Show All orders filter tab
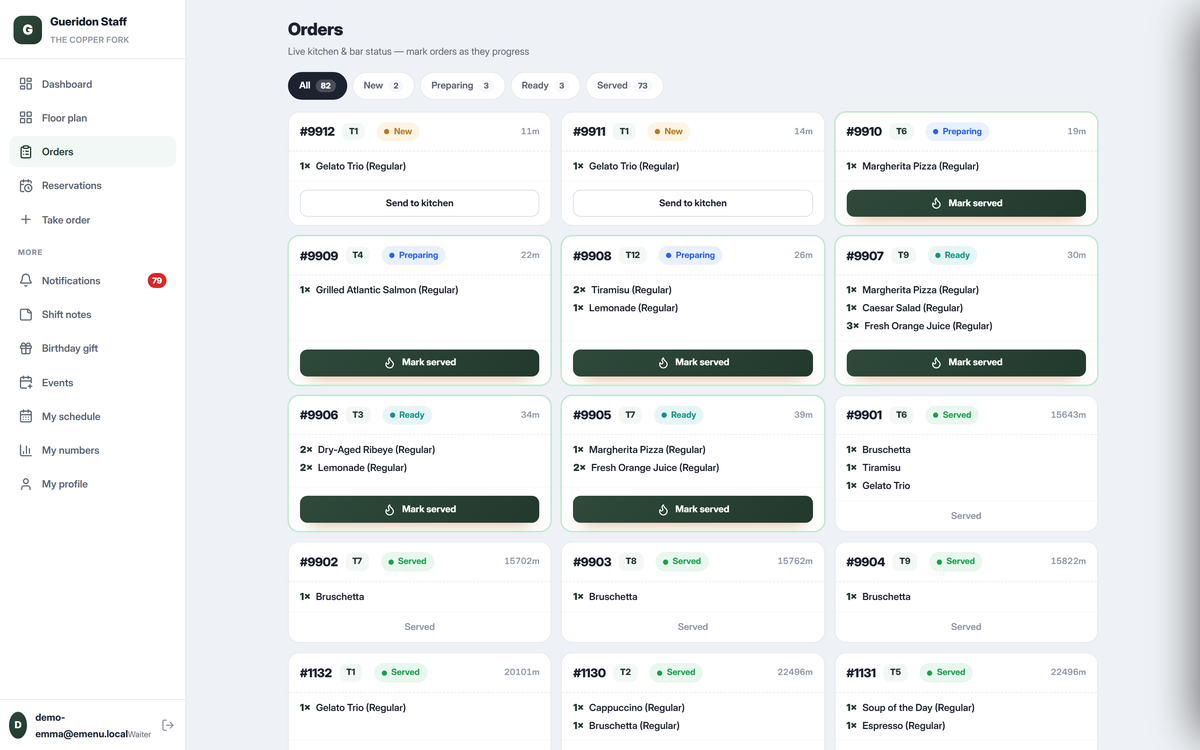Viewport: 1200px width, 750px height. pos(317,86)
